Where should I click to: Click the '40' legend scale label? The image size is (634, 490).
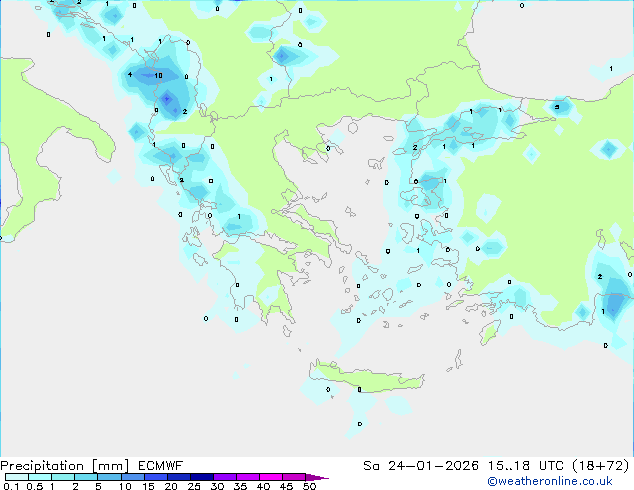263,486
